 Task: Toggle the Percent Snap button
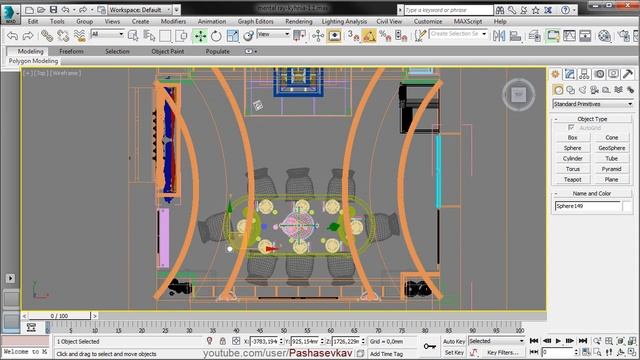tap(385, 36)
